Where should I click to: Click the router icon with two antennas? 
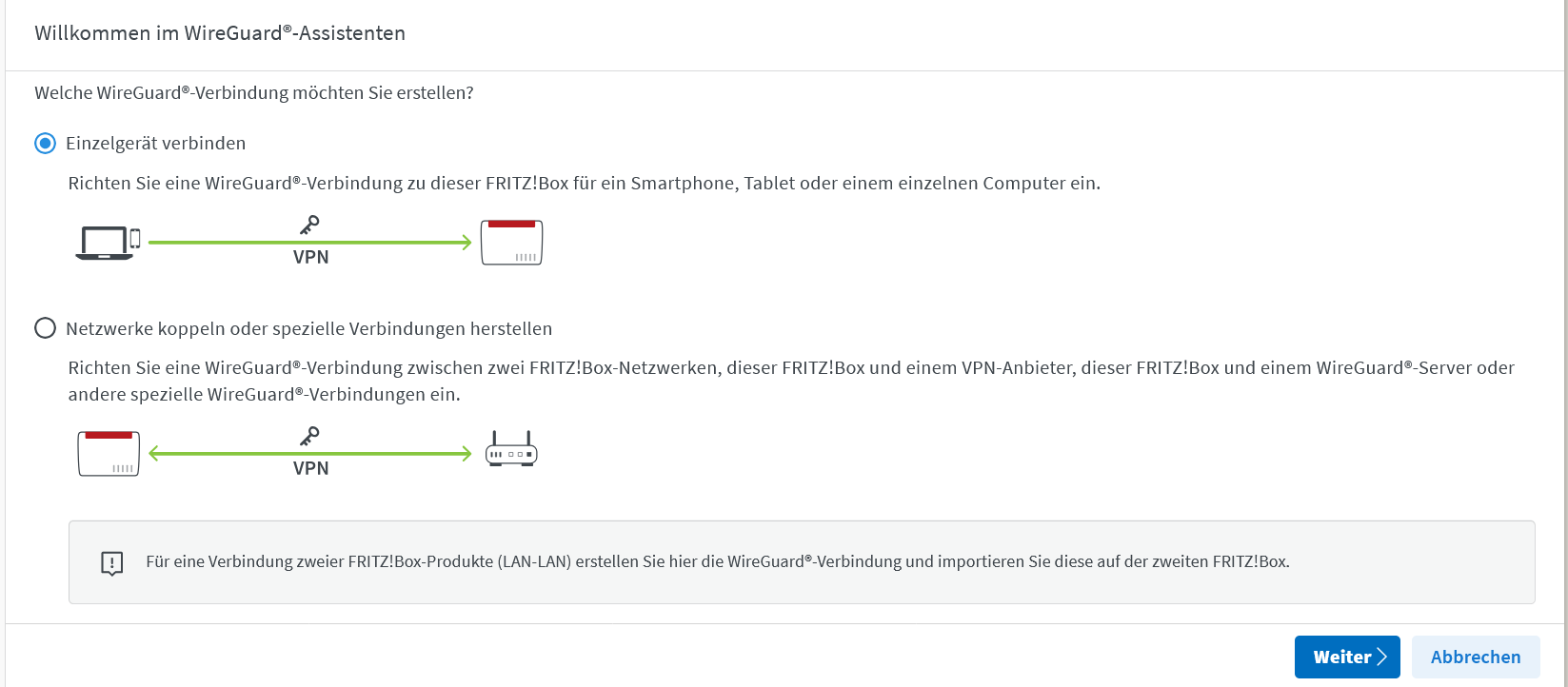coord(511,449)
